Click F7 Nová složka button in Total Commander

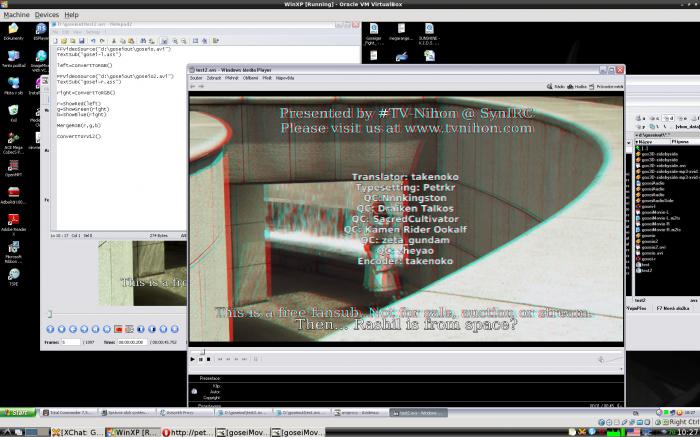point(673,308)
